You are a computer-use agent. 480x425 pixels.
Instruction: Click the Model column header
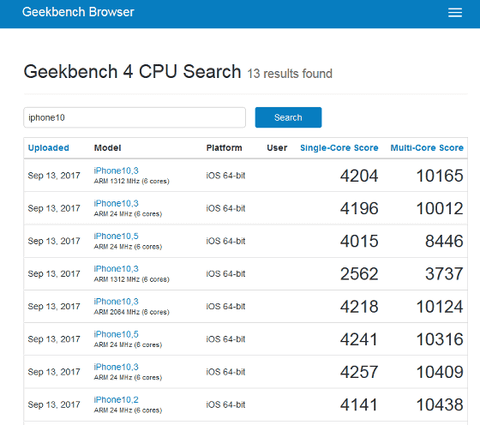(107, 148)
